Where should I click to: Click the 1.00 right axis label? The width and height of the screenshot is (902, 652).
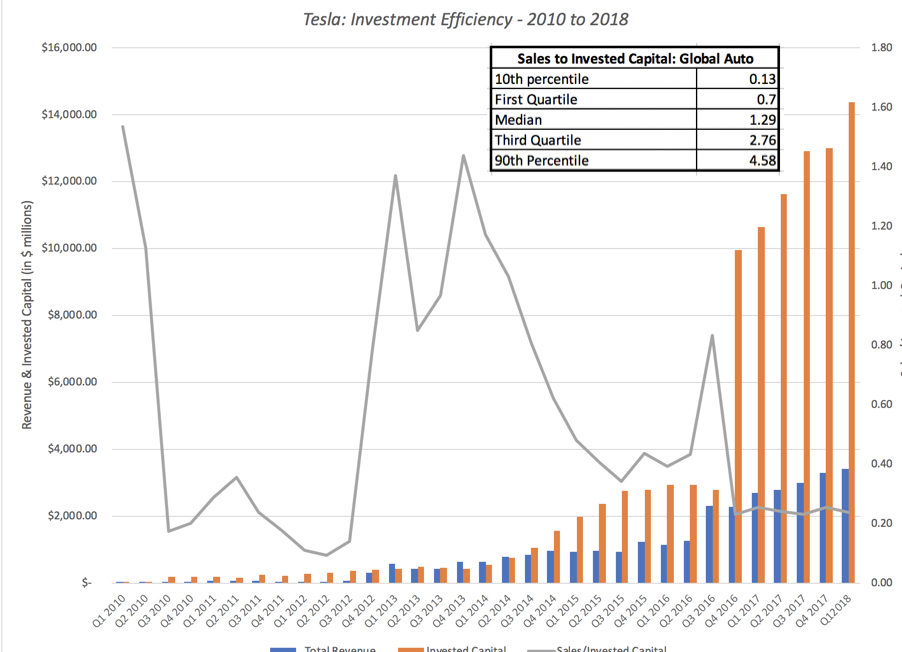pos(881,285)
